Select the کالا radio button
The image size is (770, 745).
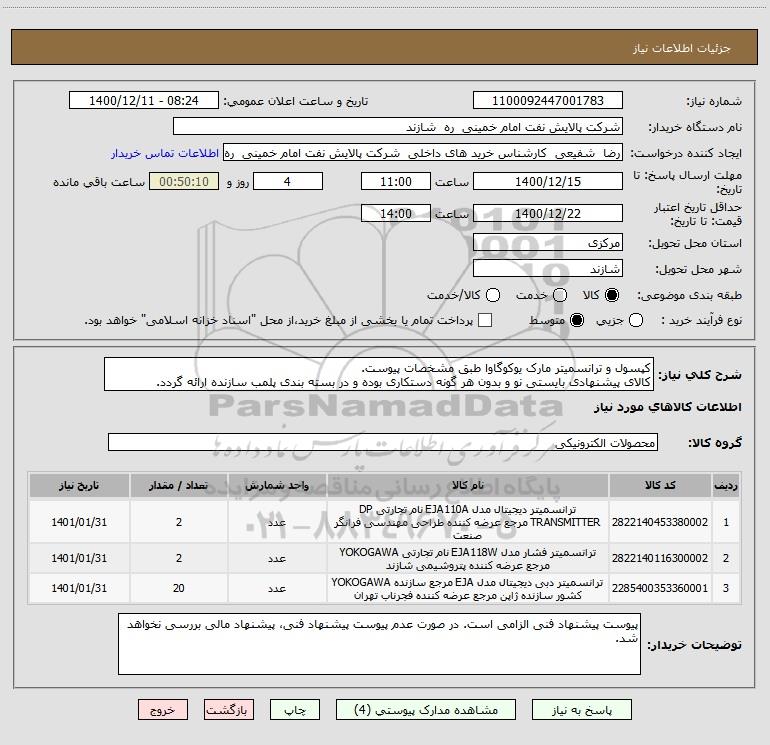pos(613,295)
